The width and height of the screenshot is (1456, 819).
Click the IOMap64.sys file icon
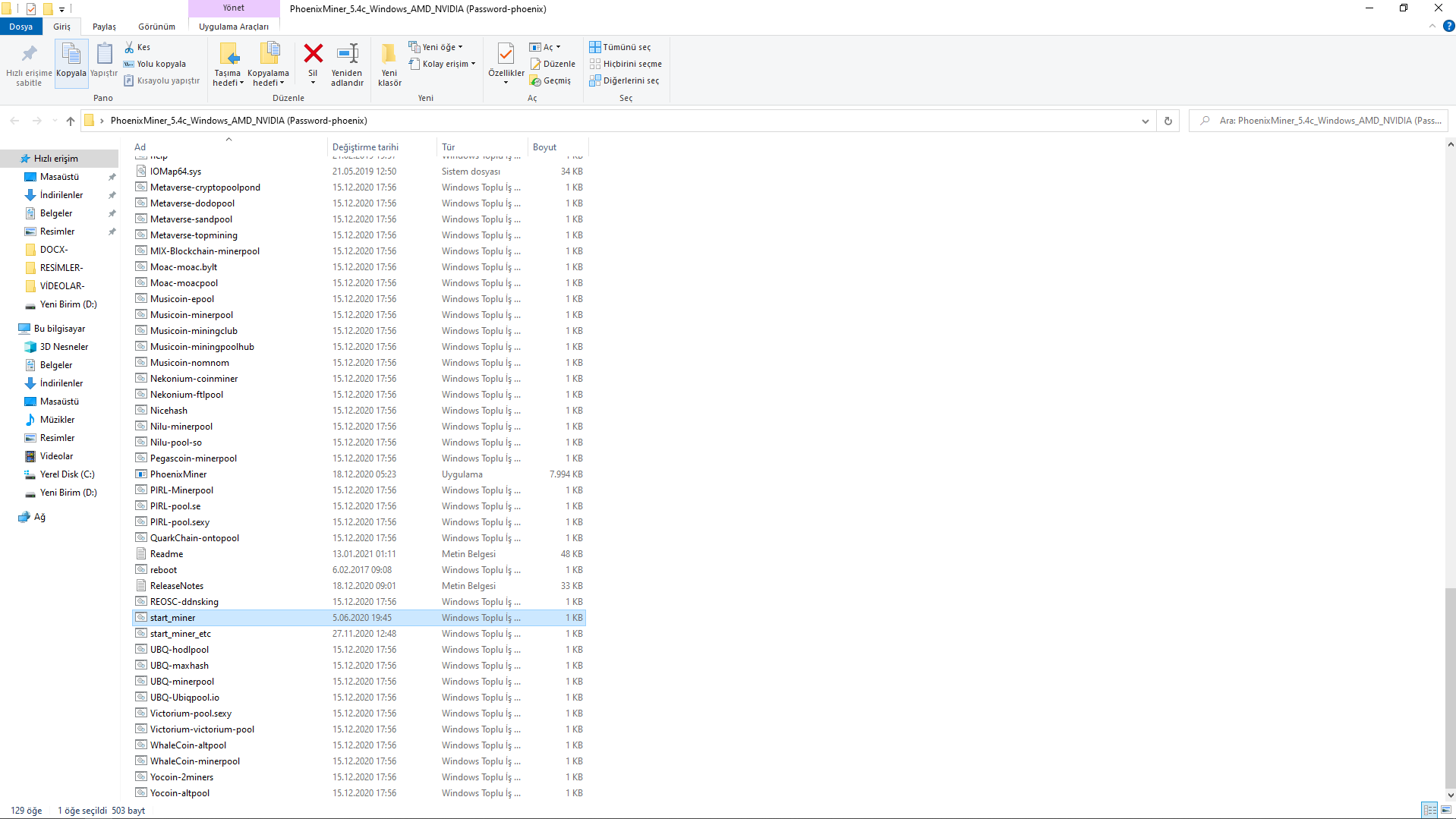141,172
